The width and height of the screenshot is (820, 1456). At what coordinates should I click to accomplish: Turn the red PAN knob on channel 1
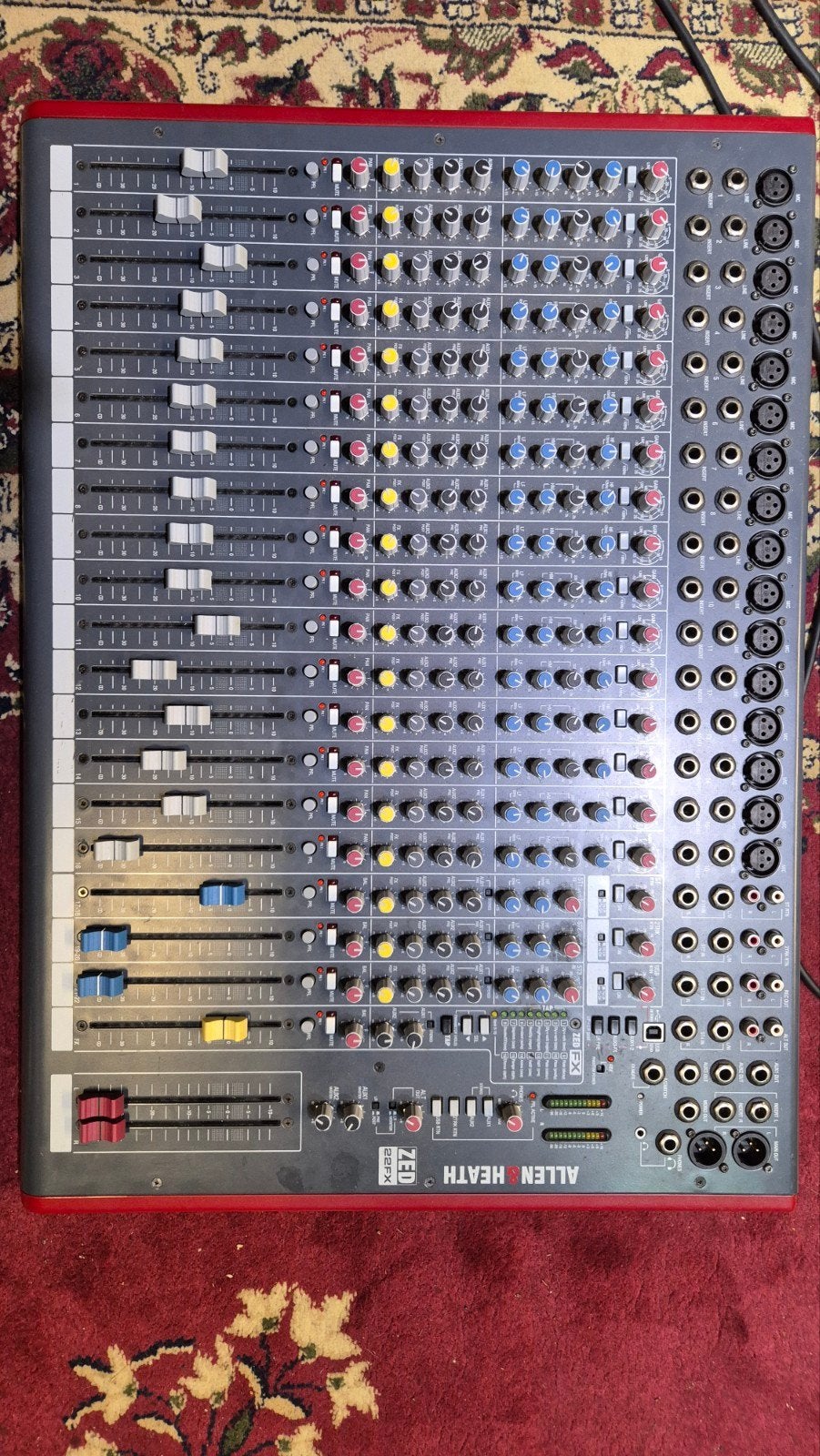click(x=359, y=169)
